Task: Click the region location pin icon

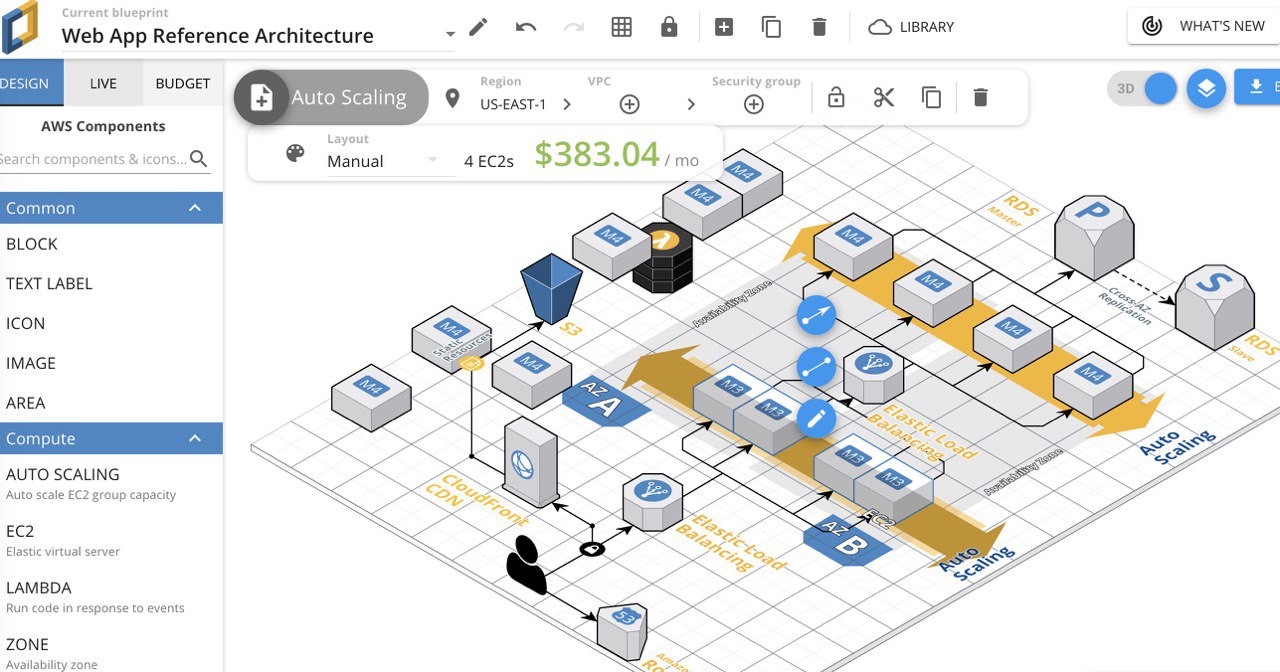Action: 453,98
